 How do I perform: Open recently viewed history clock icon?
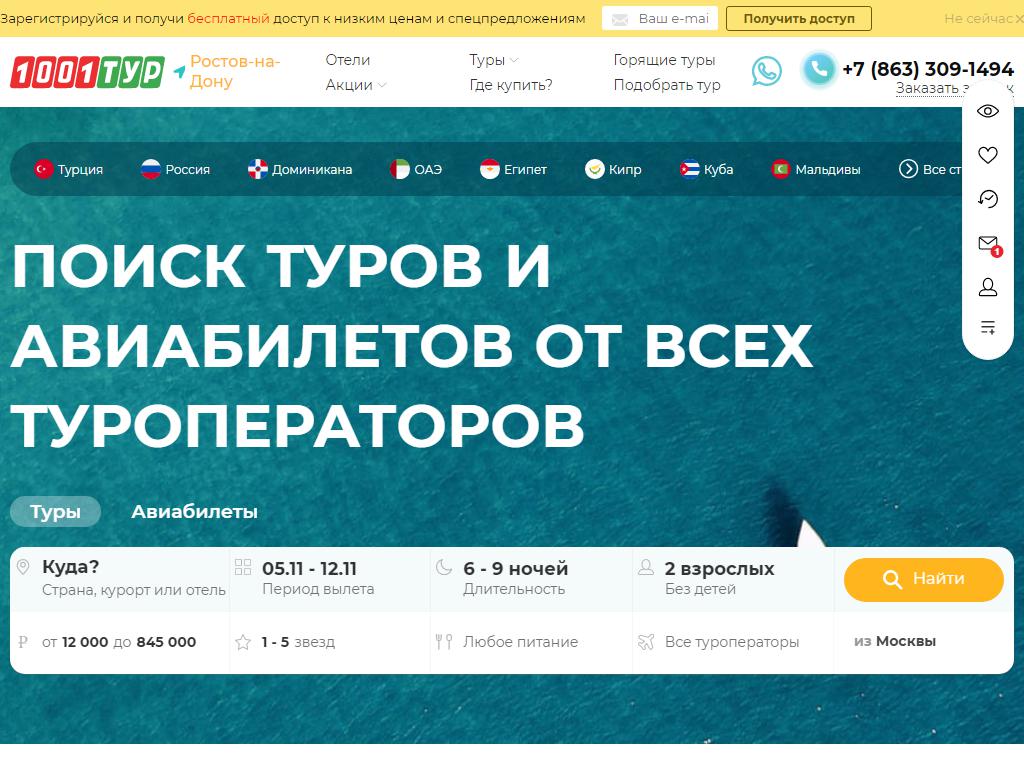click(x=988, y=199)
